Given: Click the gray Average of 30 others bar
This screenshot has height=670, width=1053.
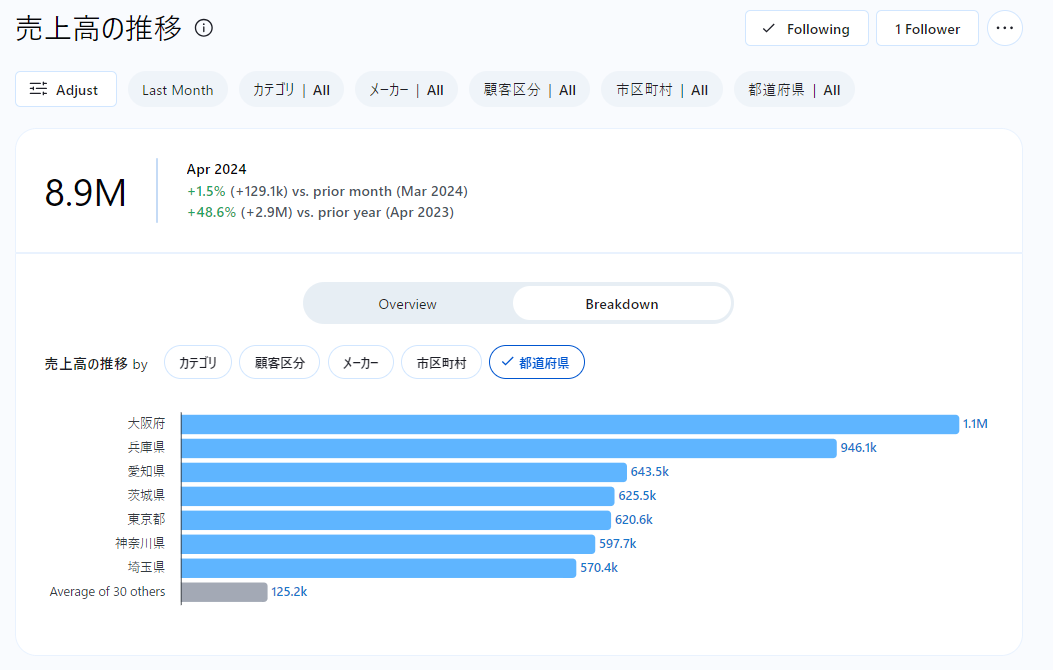Looking at the screenshot, I should pyautogui.click(x=224, y=592).
